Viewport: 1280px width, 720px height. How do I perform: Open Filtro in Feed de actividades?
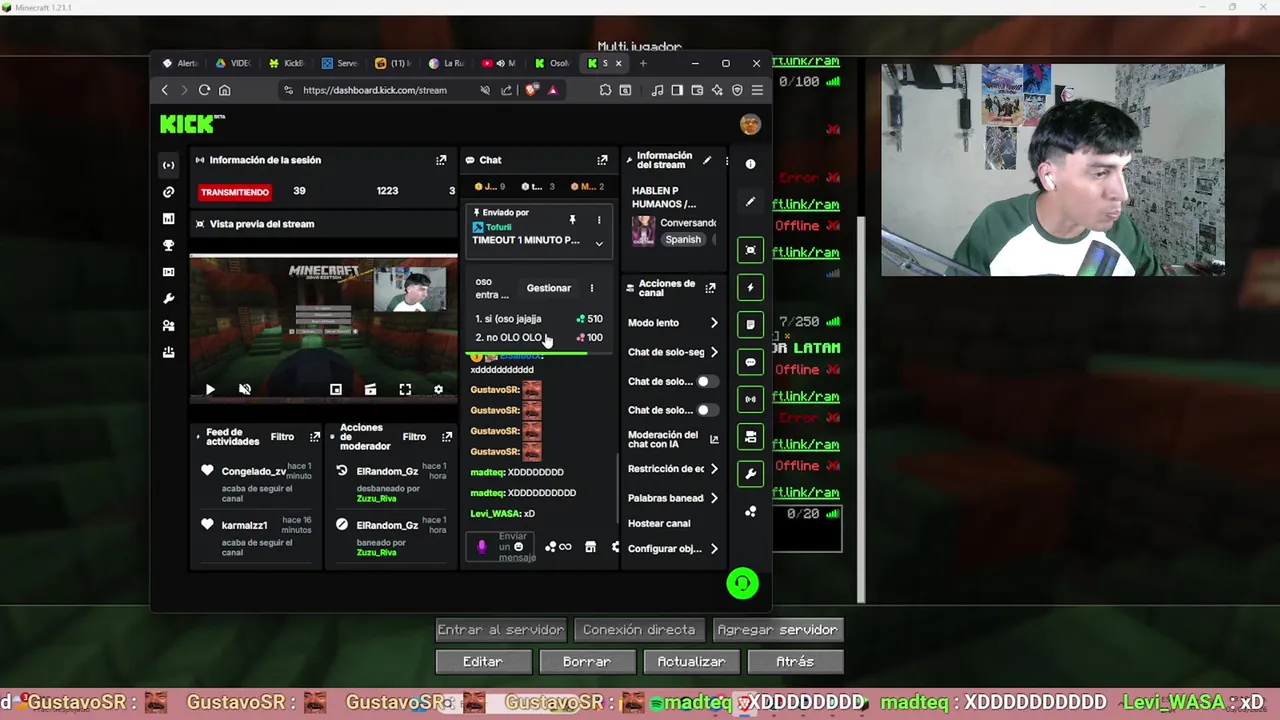(x=282, y=437)
